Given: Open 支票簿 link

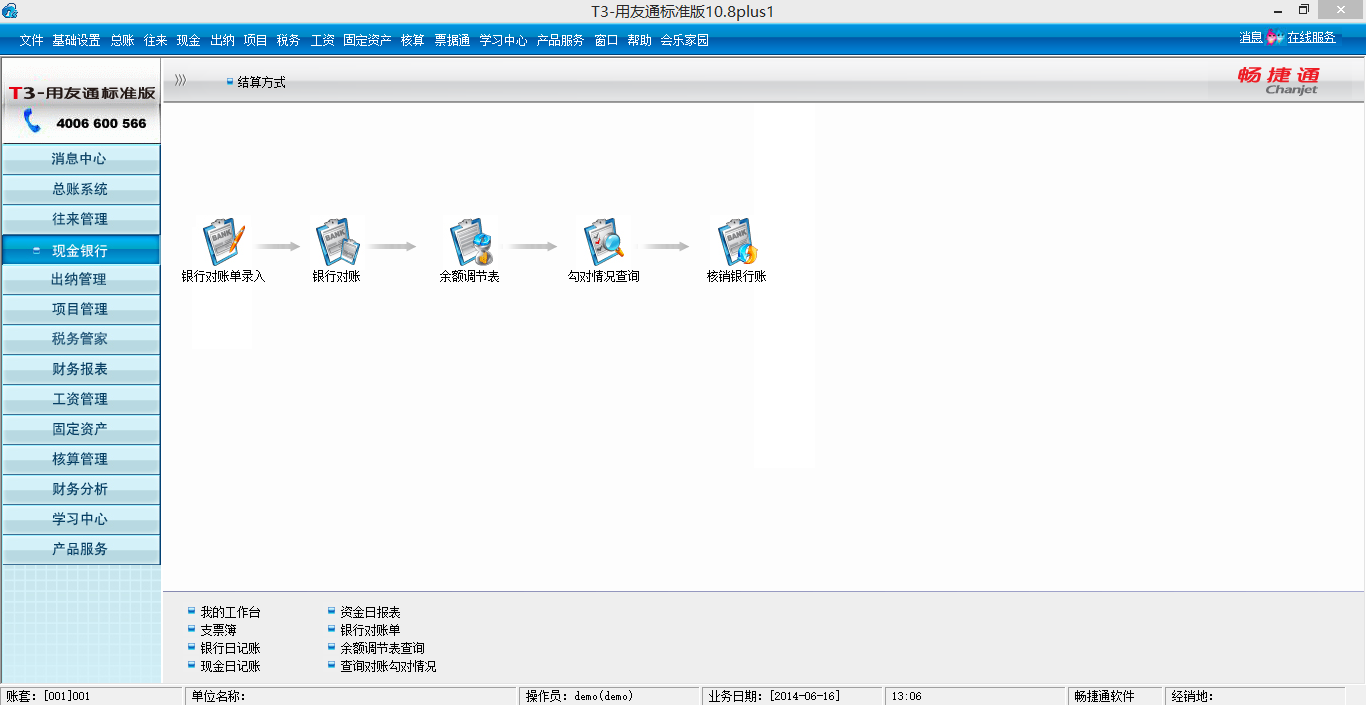Looking at the screenshot, I should click(x=218, y=630).
